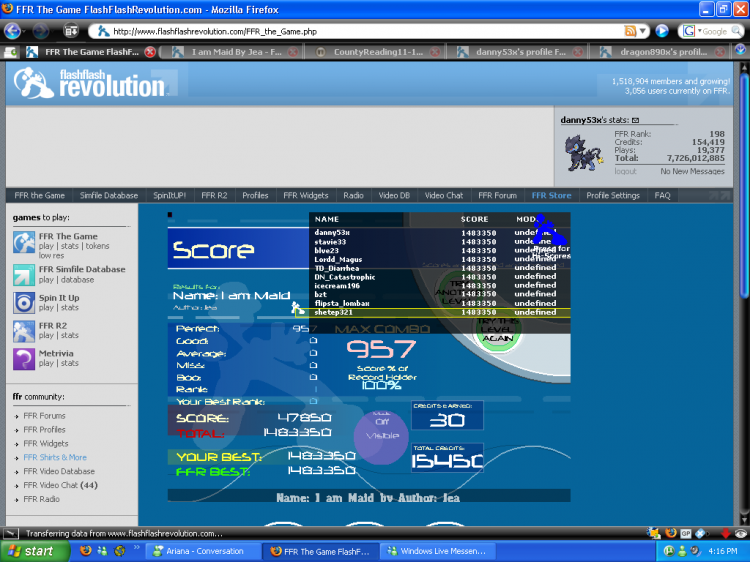750x562 pixels.
Task: Toggle the purple Mods Off/Visible circle
Action: 381,436
